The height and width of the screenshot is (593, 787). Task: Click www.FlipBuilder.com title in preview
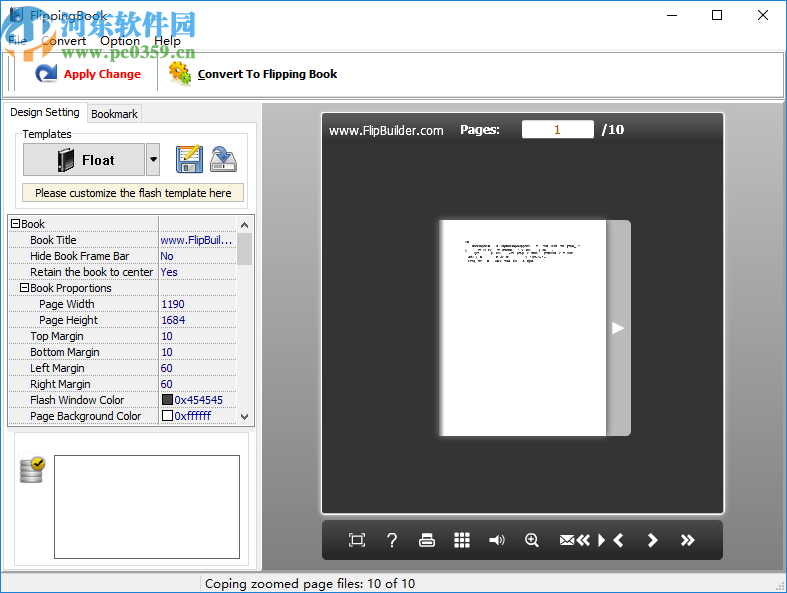386,131
